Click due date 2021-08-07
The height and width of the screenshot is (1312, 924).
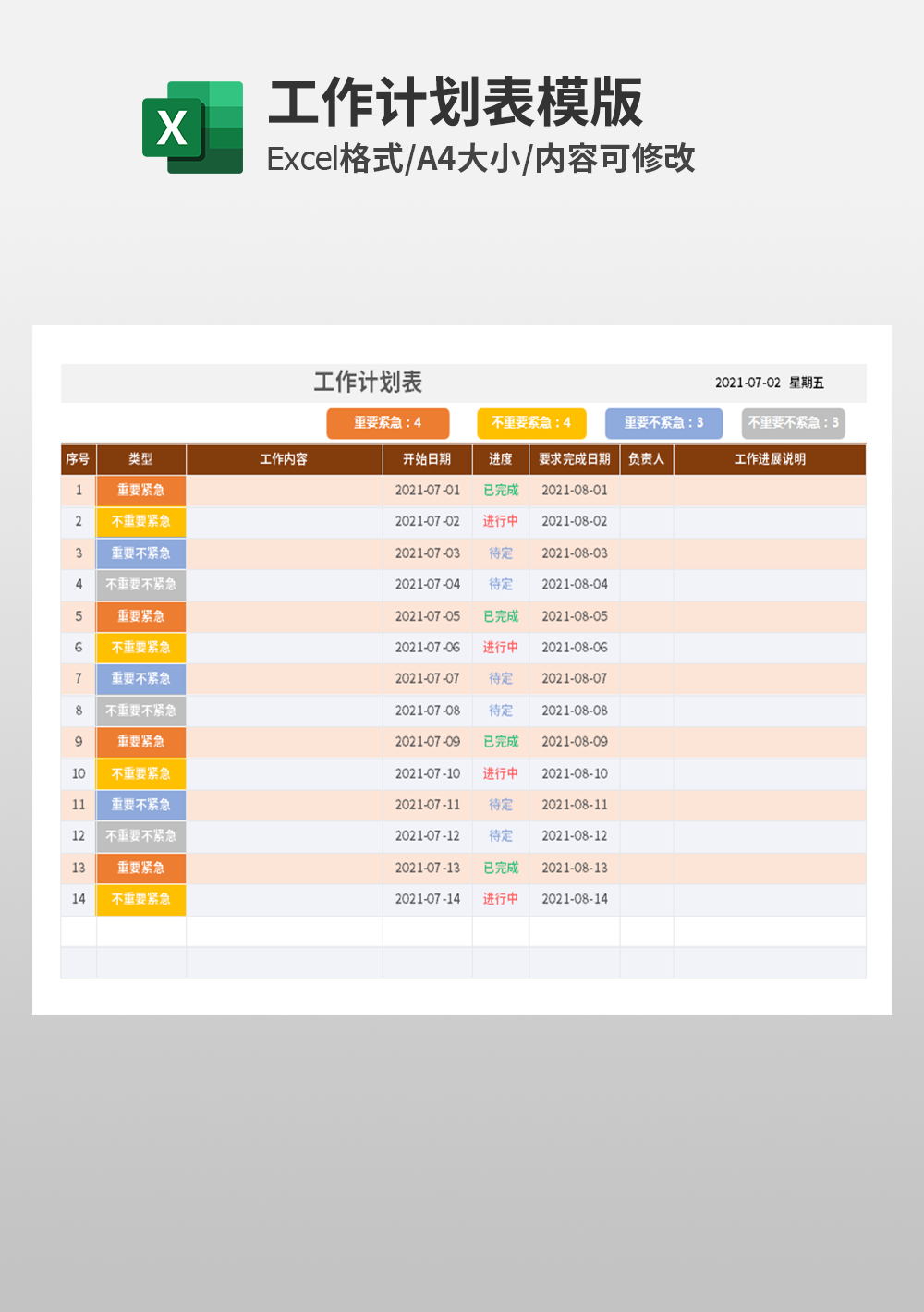tap(575, 679)
